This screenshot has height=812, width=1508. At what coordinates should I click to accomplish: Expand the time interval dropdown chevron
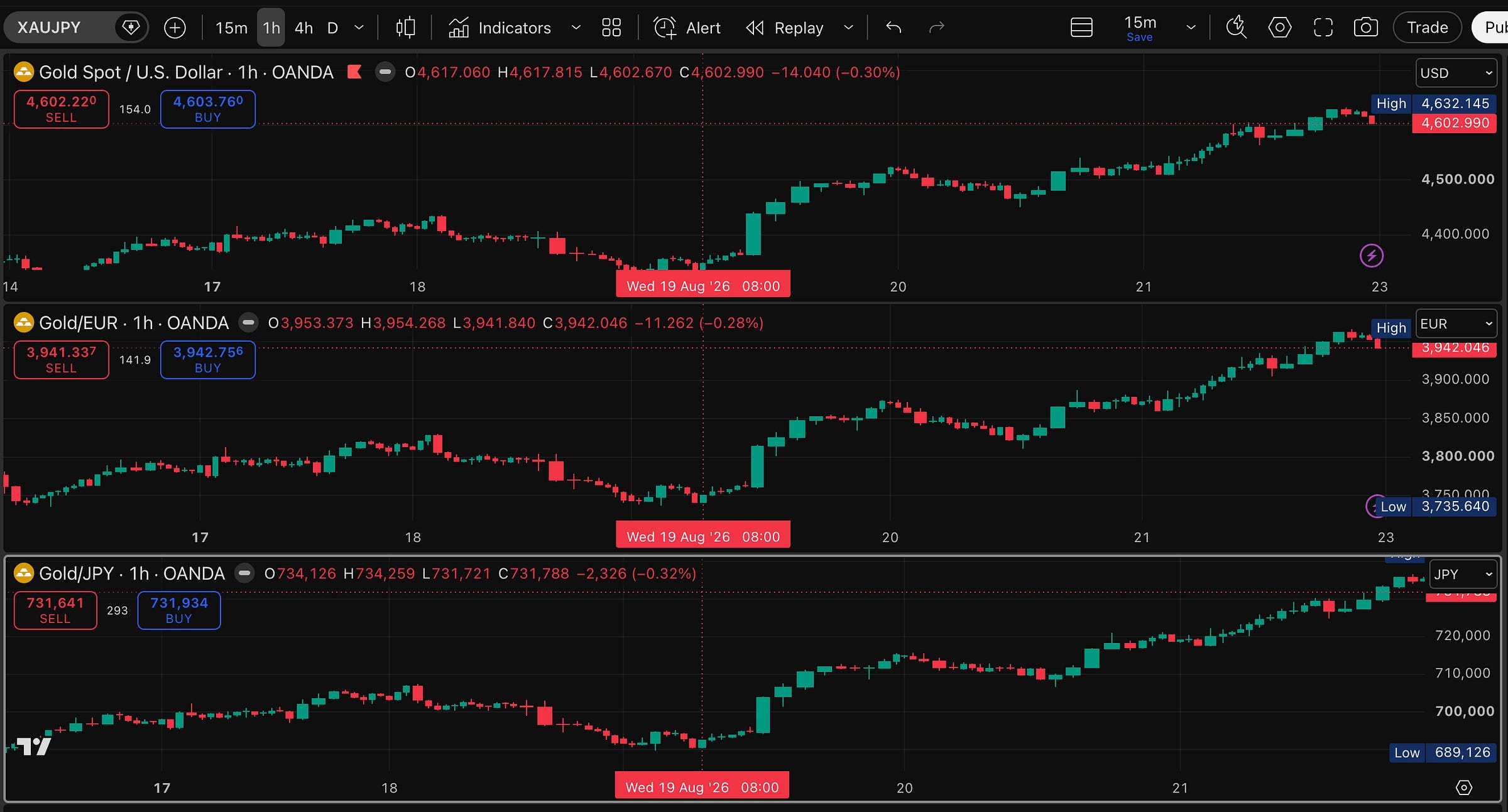tap(359, 28)
